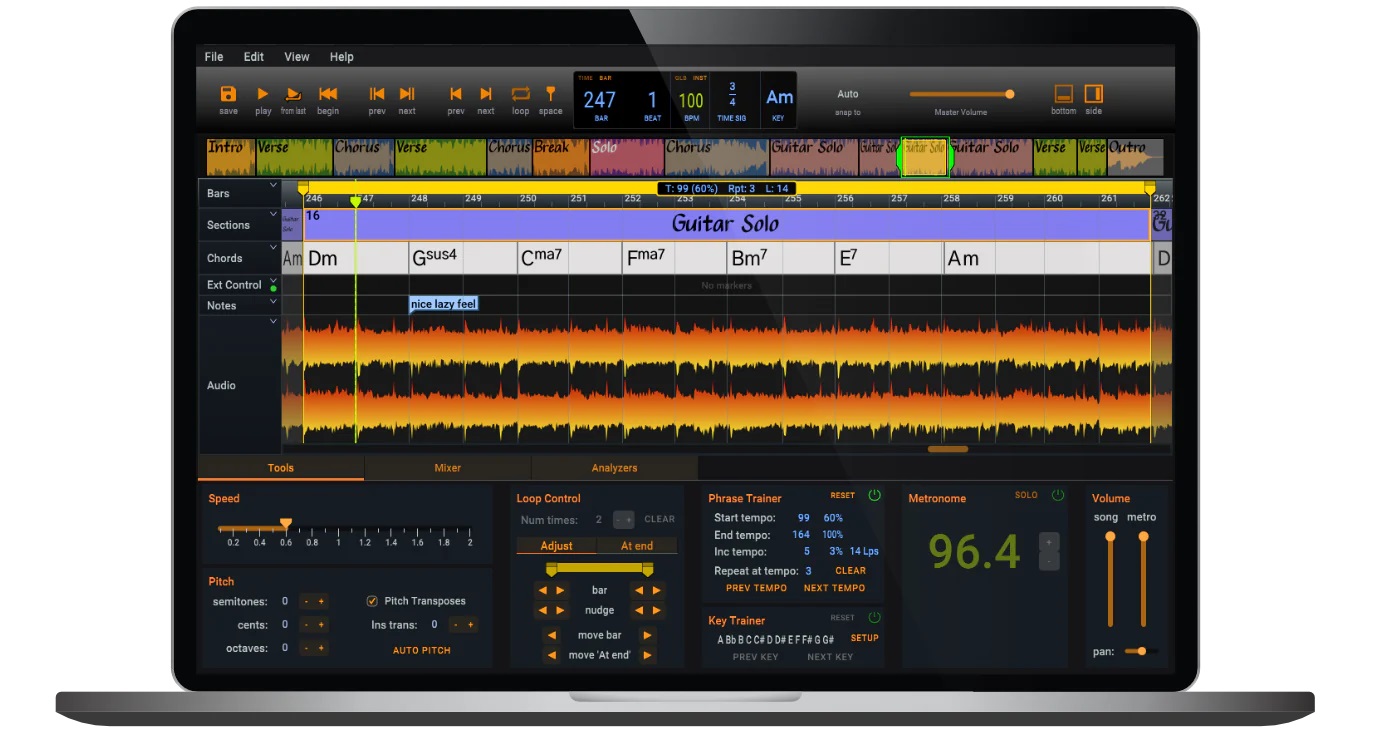Open the Sections track dropdown arrow
Screen dimensions: 1400x742
point(273,214)
